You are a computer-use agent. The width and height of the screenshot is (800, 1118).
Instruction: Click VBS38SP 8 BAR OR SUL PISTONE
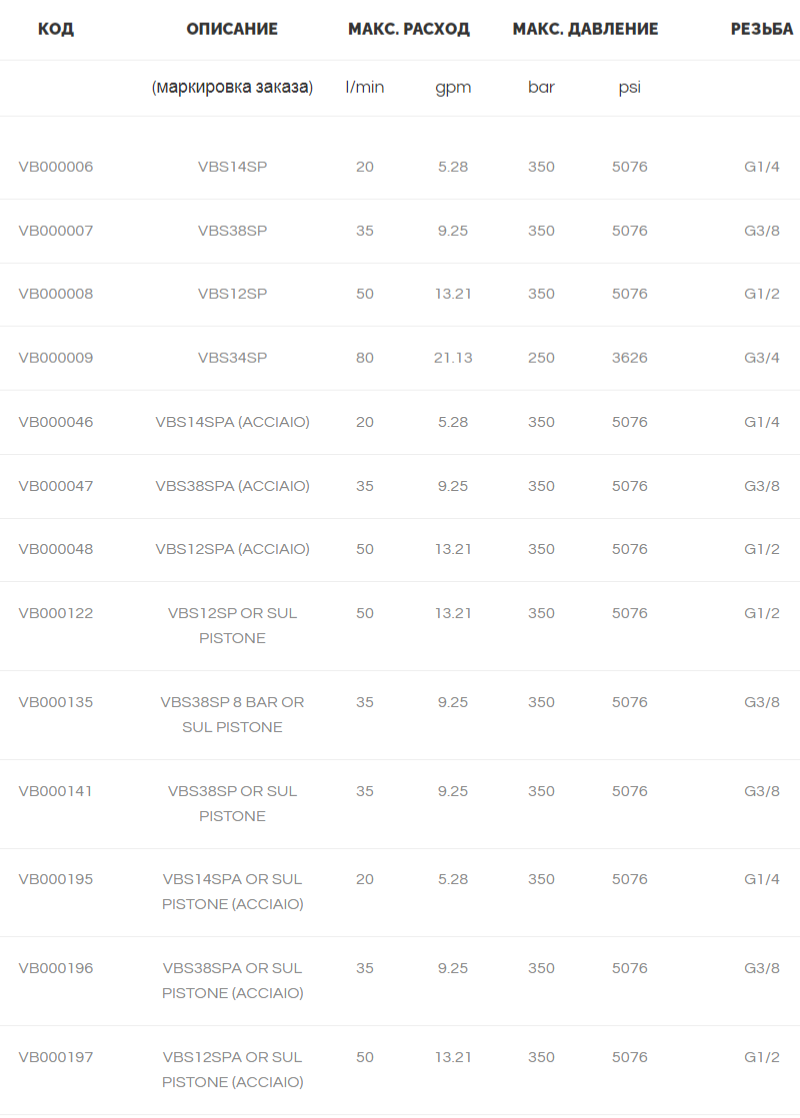click(x=232, y=714)
